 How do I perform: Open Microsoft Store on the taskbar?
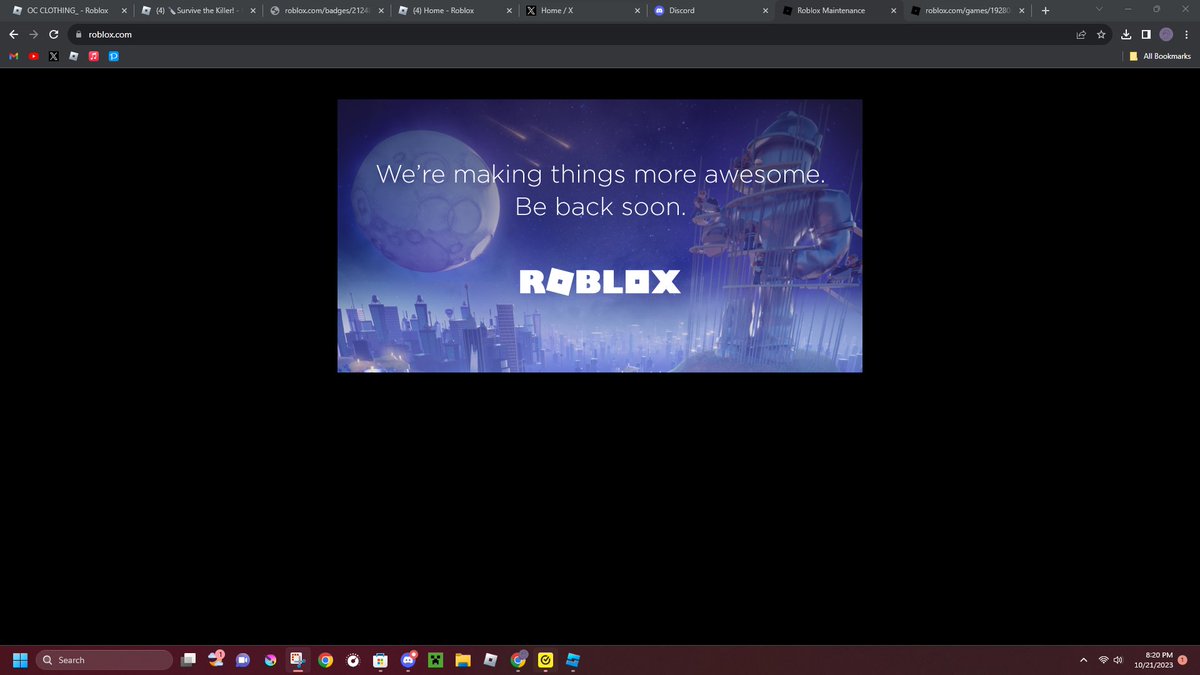[380, 660]
